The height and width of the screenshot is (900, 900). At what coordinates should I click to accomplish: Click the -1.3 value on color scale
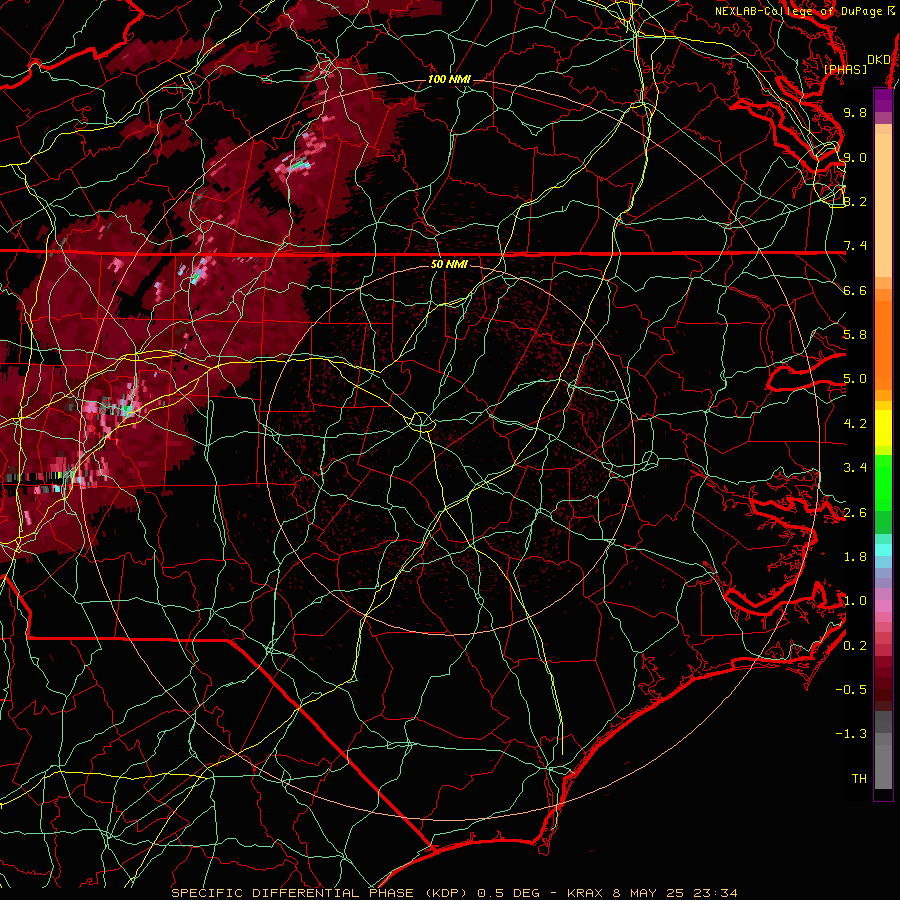tap(851, 734)
